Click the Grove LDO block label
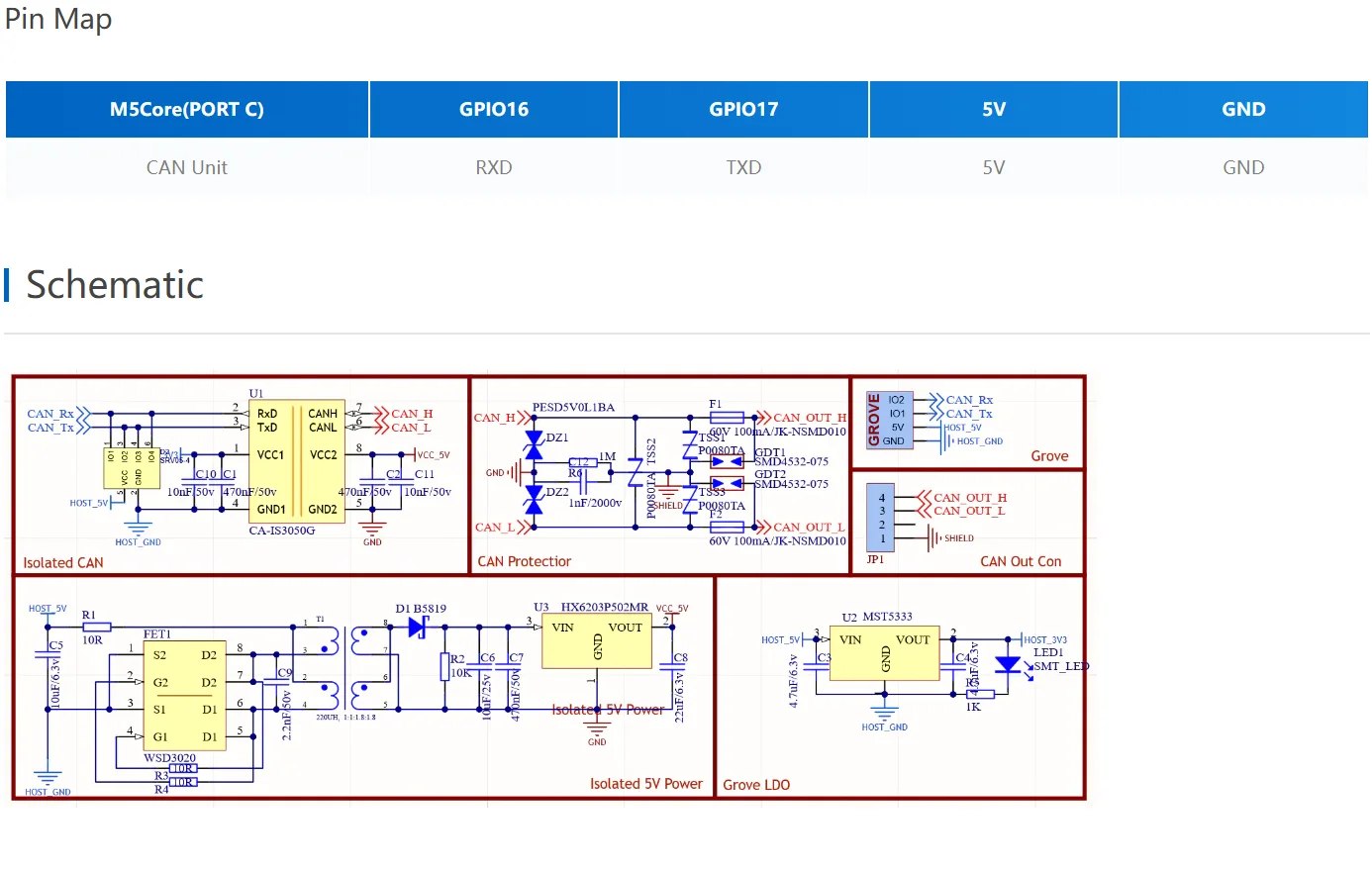The image size is (1372, 872). coord(756,785)
